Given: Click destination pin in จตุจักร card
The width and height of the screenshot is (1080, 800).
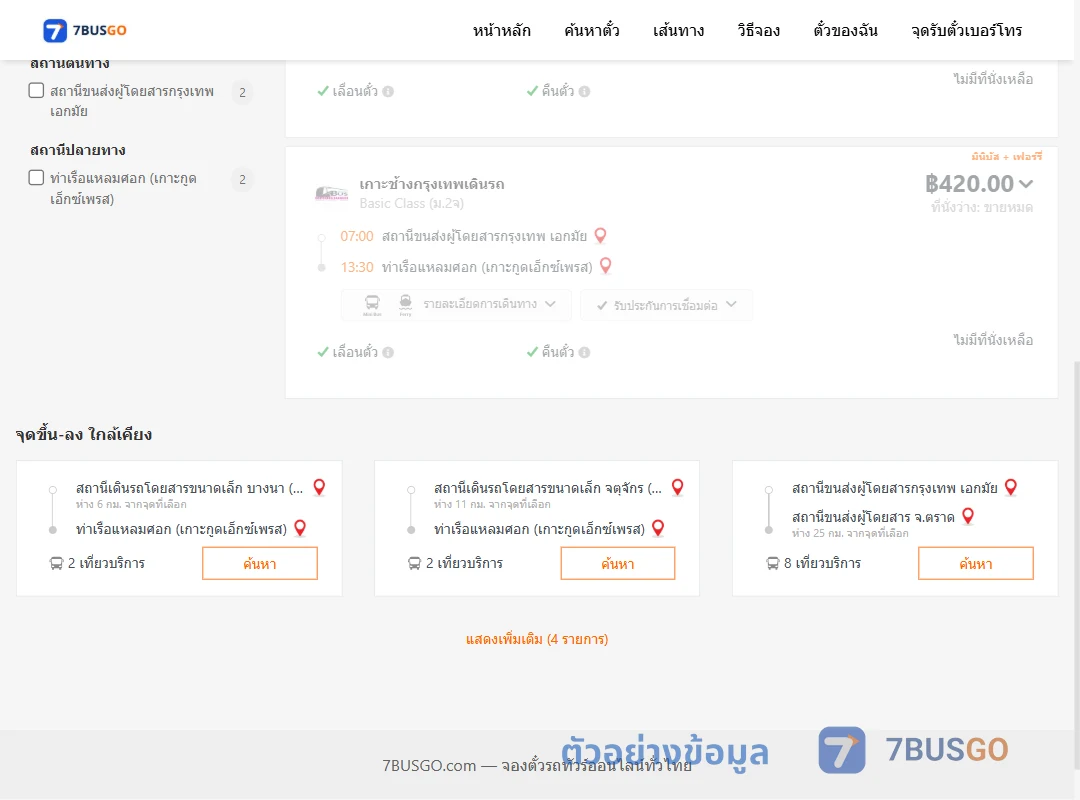Looking at the screenshot, I should (658, 528).
